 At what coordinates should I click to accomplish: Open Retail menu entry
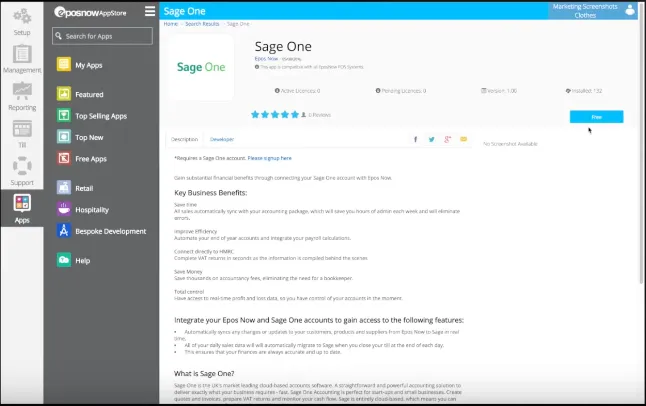tap(84, 188)
